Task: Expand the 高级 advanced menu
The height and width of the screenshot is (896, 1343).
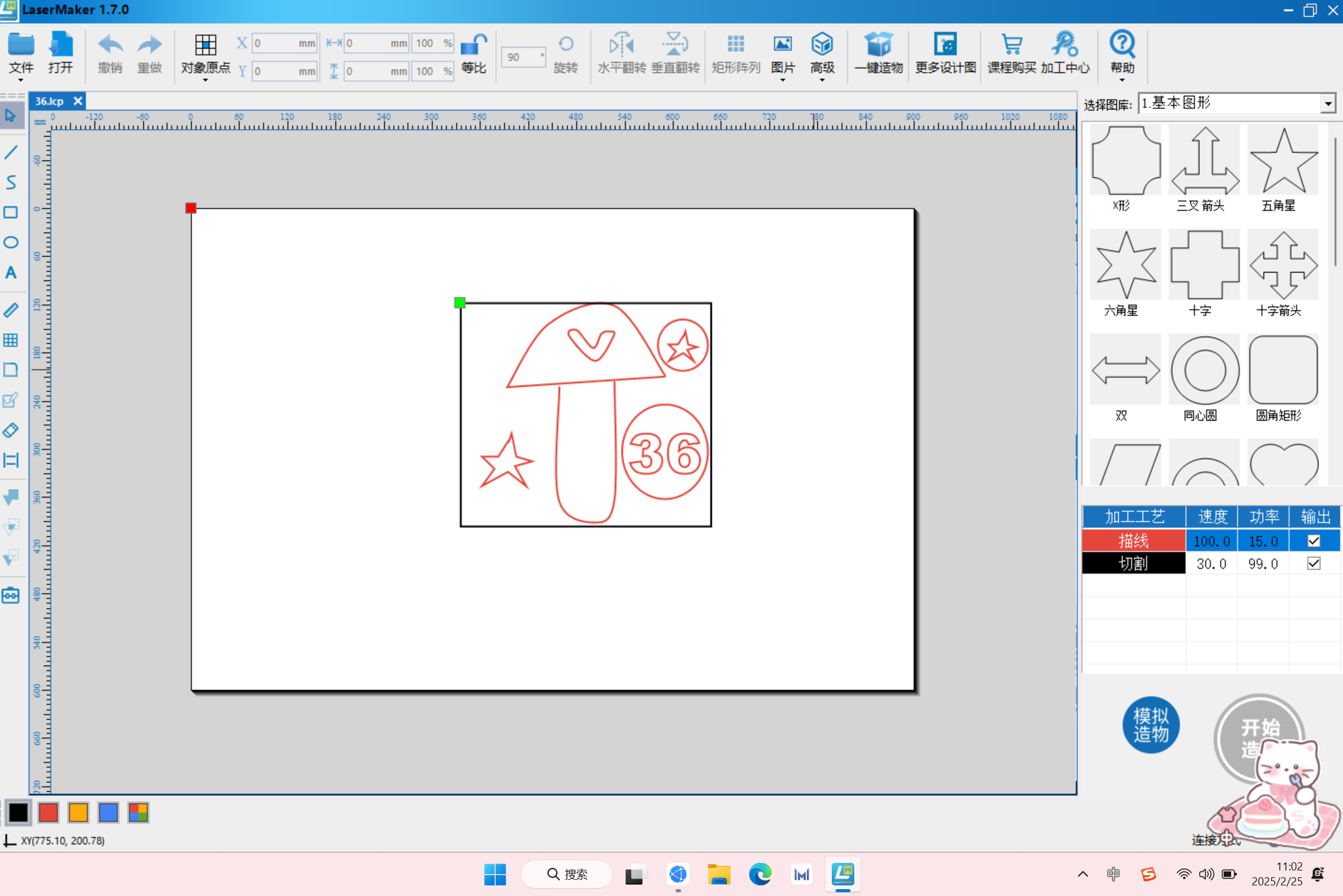Action: click(822, 54)
